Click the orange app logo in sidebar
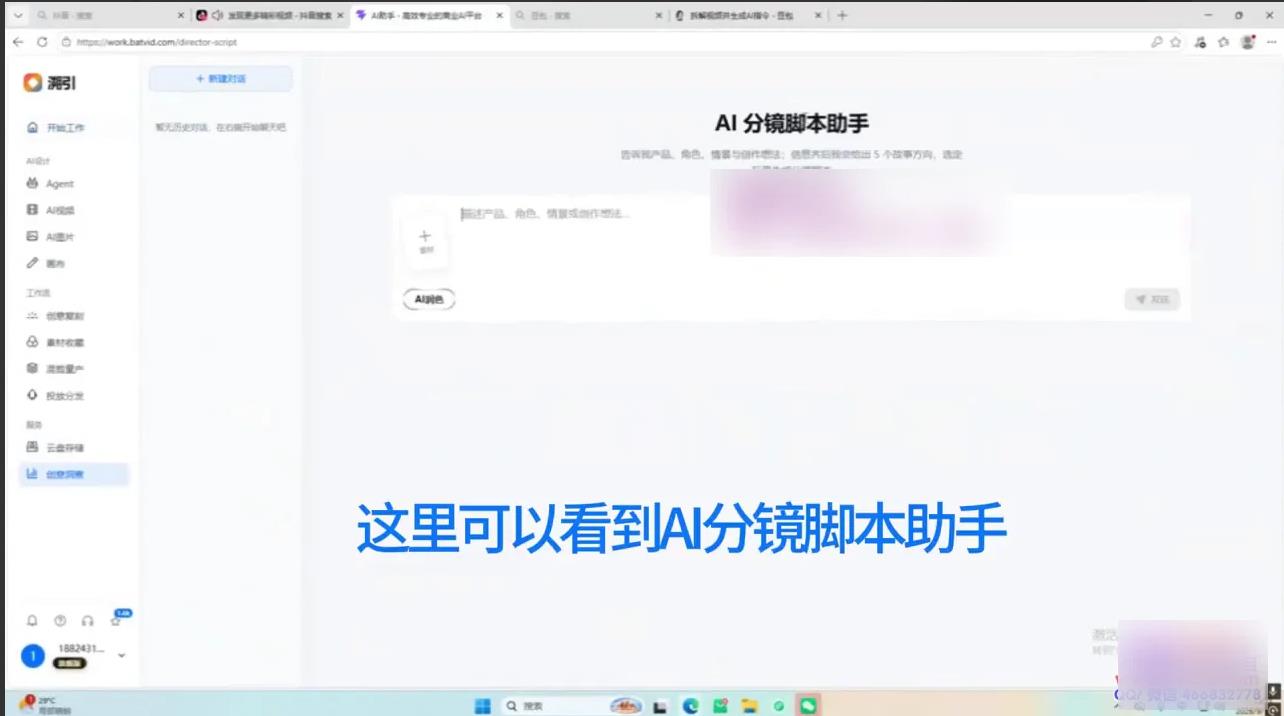Viewport: 1284px width, 716px height. coord(33,83)
